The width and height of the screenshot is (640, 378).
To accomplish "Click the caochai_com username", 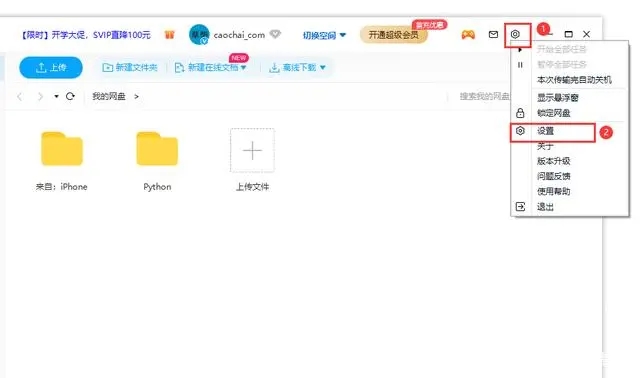I will [239, 35].
